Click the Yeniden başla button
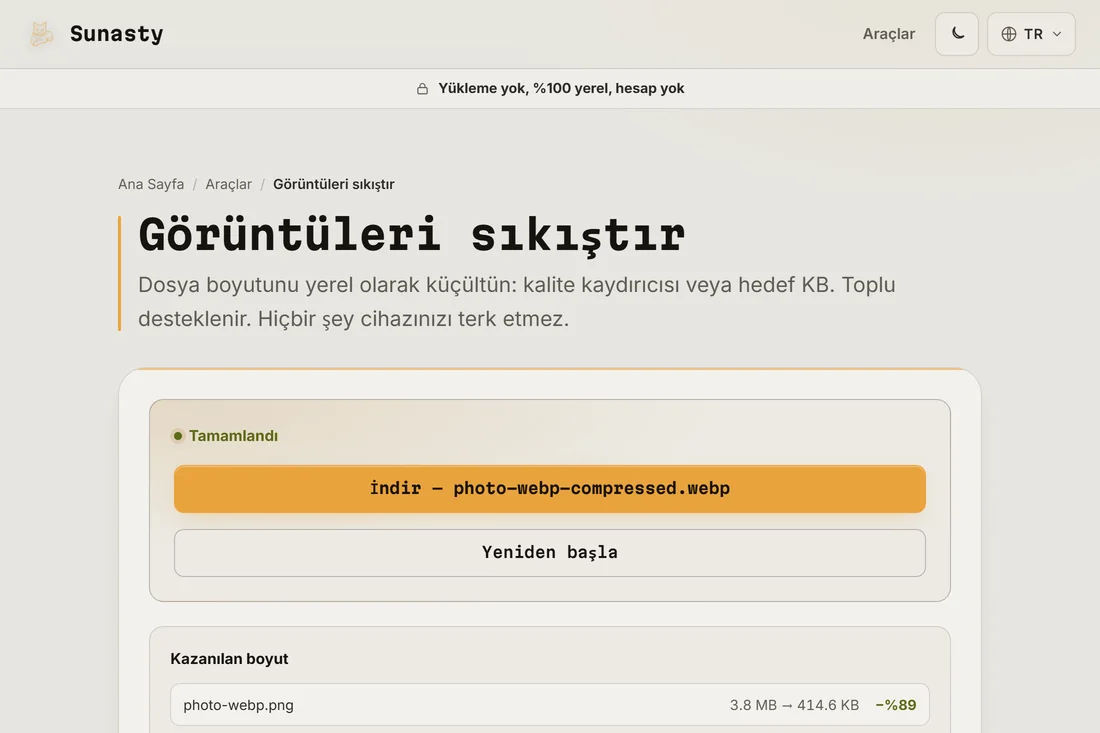The image size is (1100, 733). coord(550,553)
